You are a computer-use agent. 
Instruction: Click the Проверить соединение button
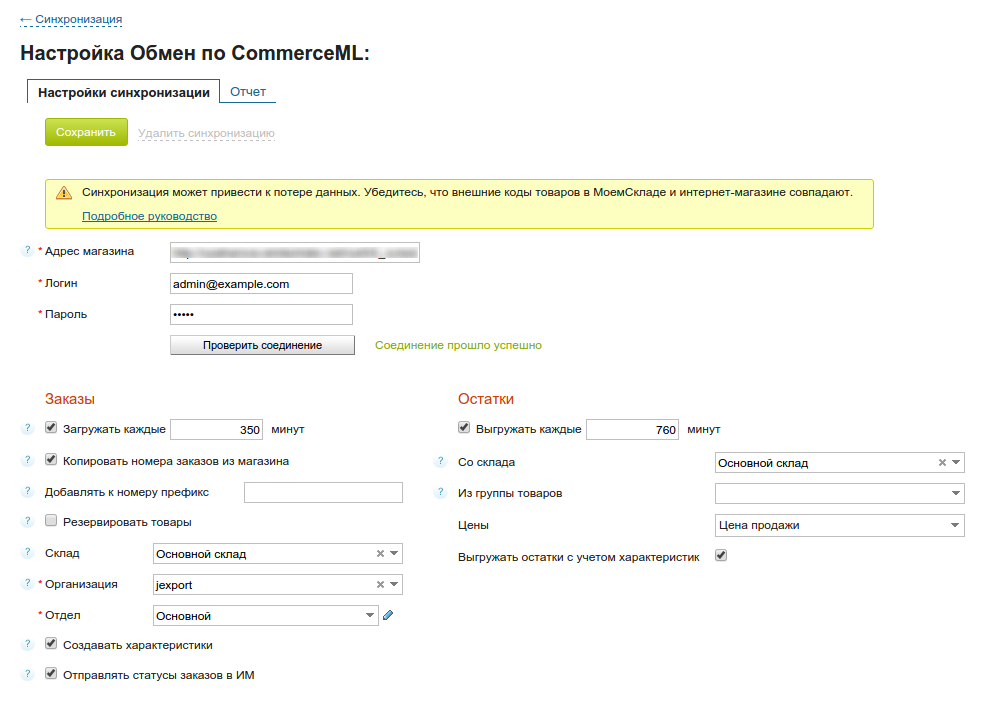[x=262, y=345]
